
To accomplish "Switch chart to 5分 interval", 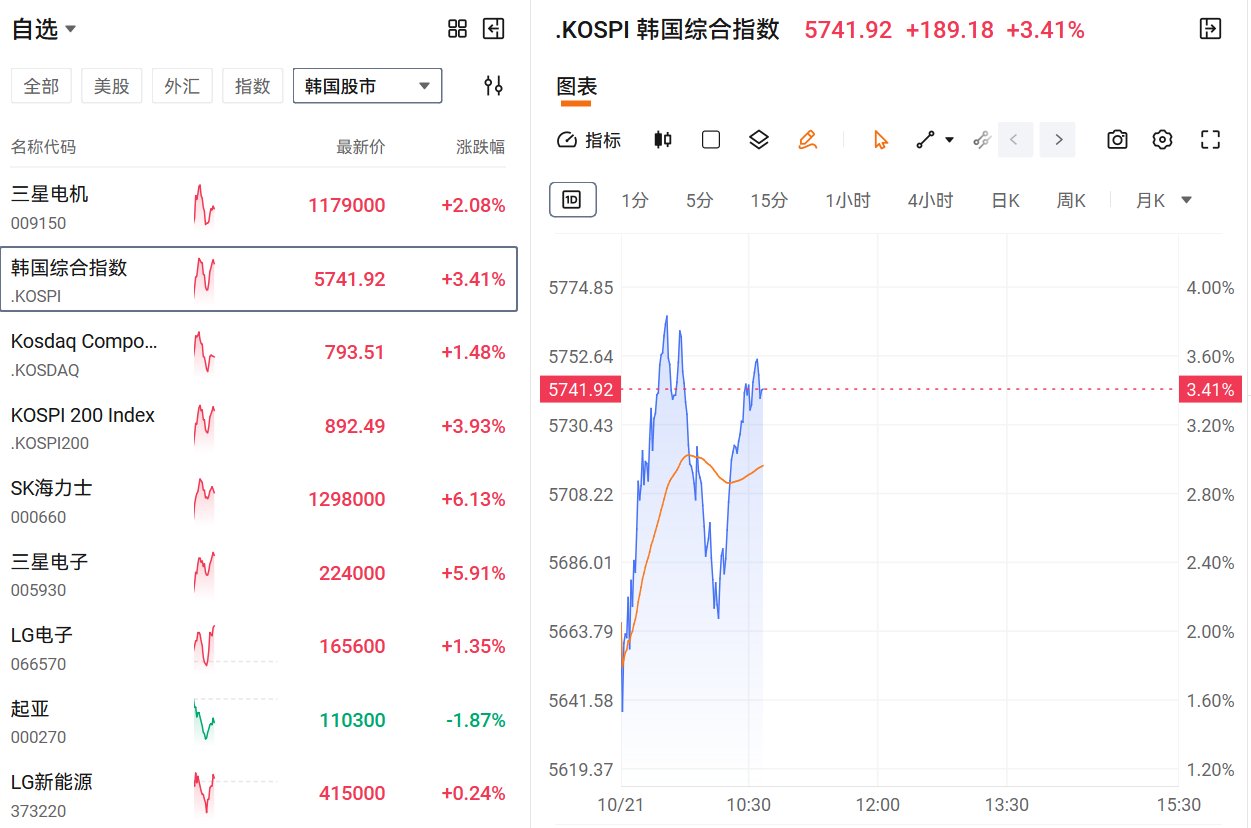I will [x=700, y=200].
